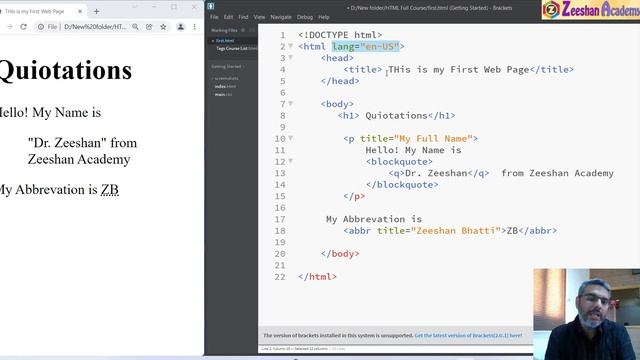Click the presenter webcam thumbnail
Image resolution: width=640 pixels, height=360 pixels.
click(x=587, y=314)
